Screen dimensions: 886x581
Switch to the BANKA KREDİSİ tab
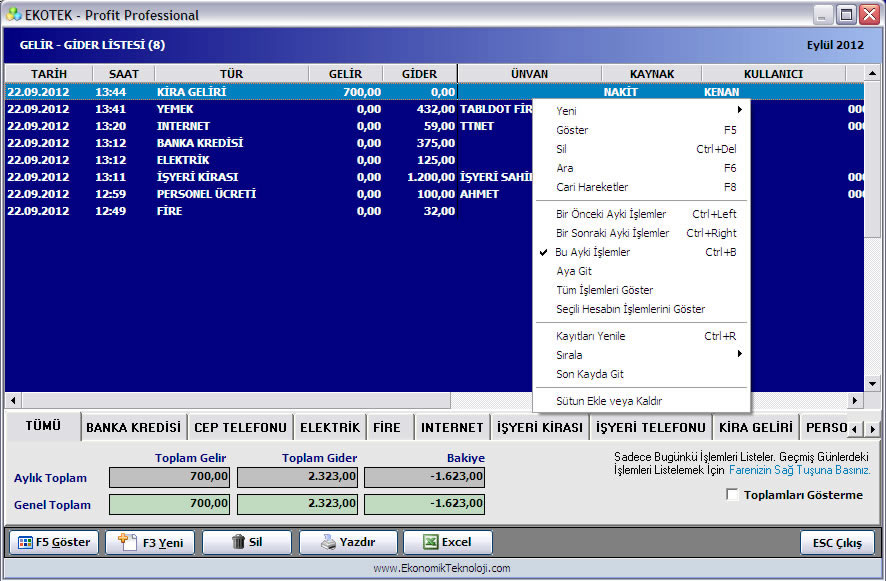pos(133,428)
